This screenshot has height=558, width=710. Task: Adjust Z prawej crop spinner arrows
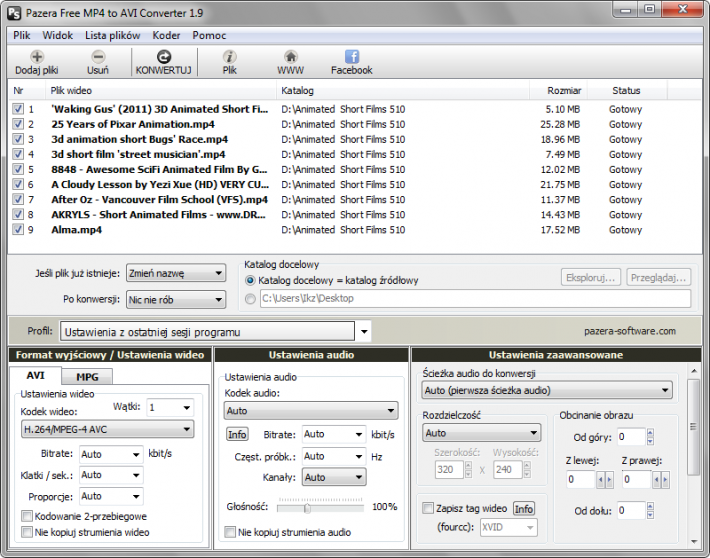661,480
